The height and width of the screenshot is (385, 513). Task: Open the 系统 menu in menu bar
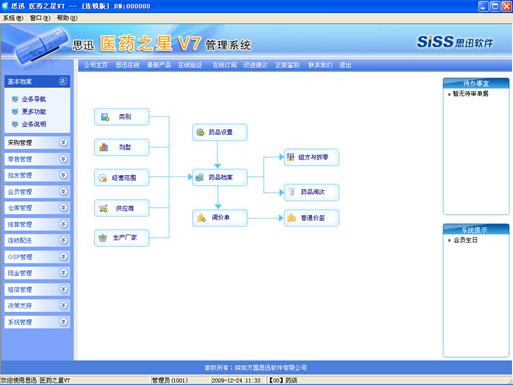click(13, 18)
